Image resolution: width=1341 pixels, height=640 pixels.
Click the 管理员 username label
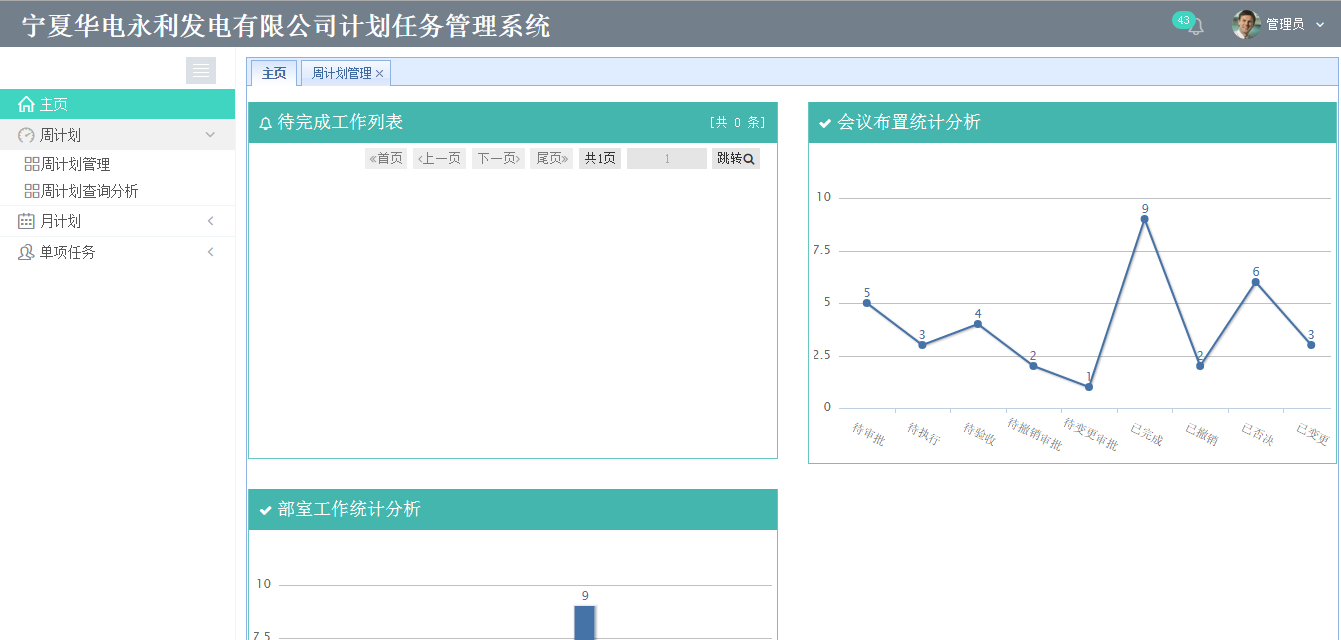click(1285, 25)
